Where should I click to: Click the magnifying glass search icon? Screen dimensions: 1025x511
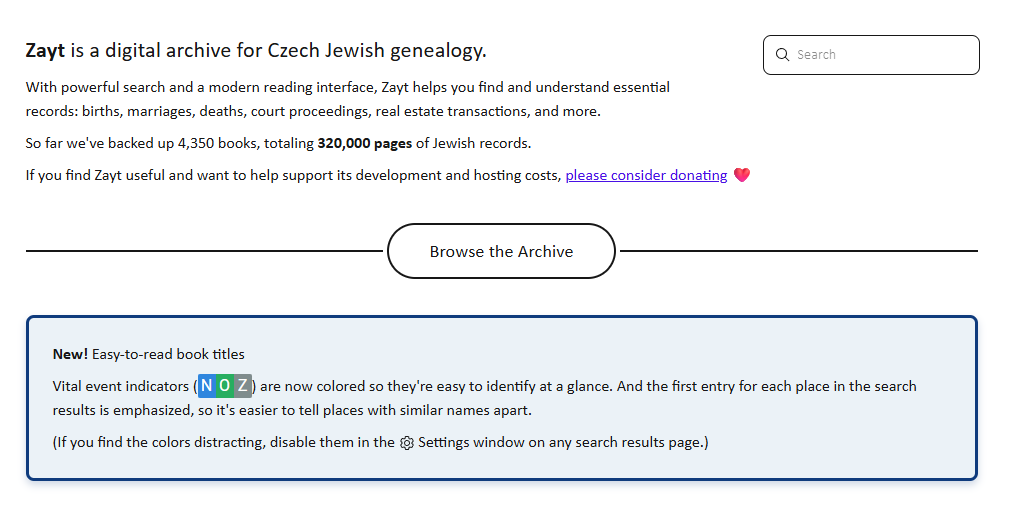782,55
